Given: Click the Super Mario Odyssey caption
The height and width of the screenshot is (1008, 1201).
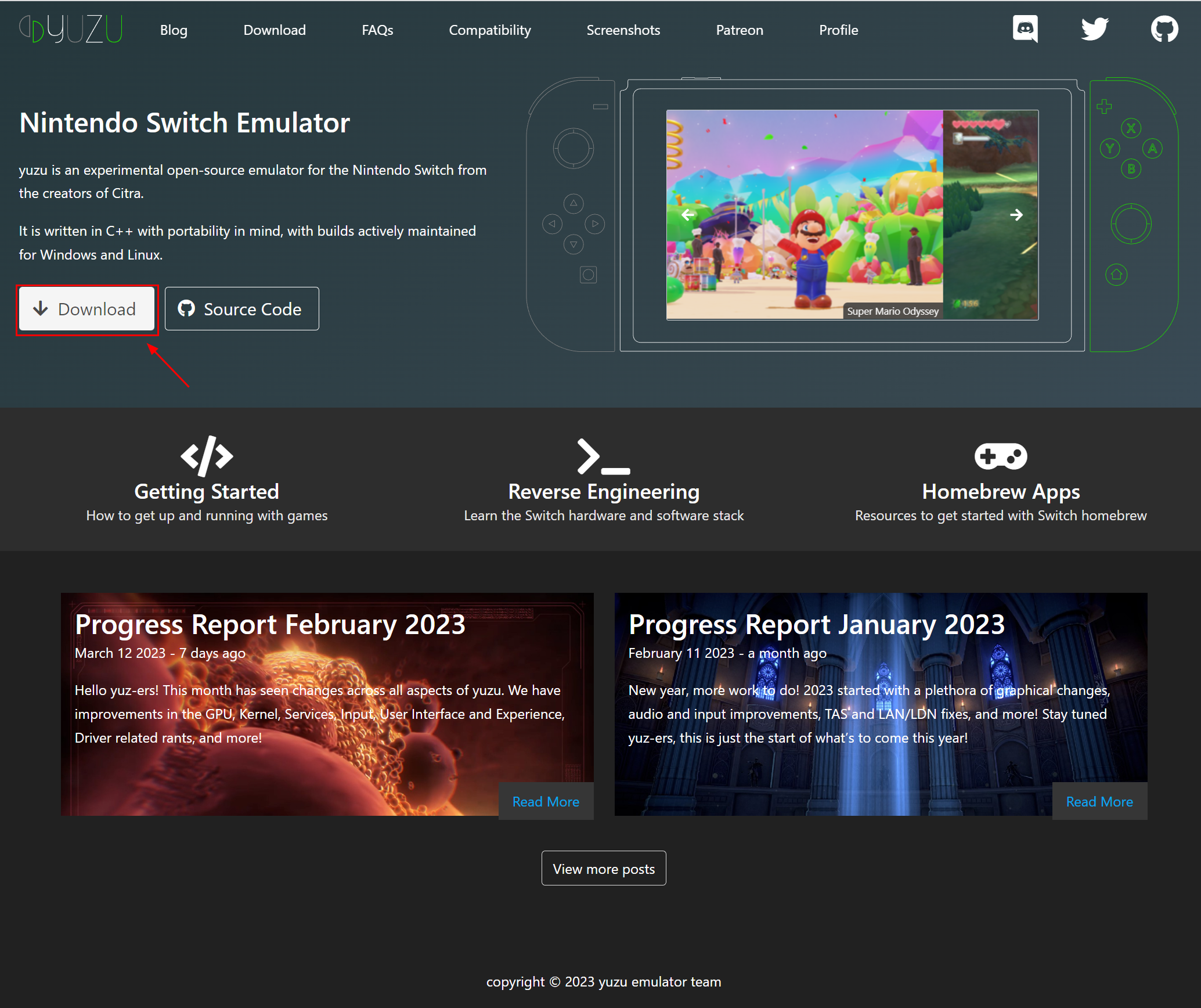Looking at the screenshot, I should [893, 311].
